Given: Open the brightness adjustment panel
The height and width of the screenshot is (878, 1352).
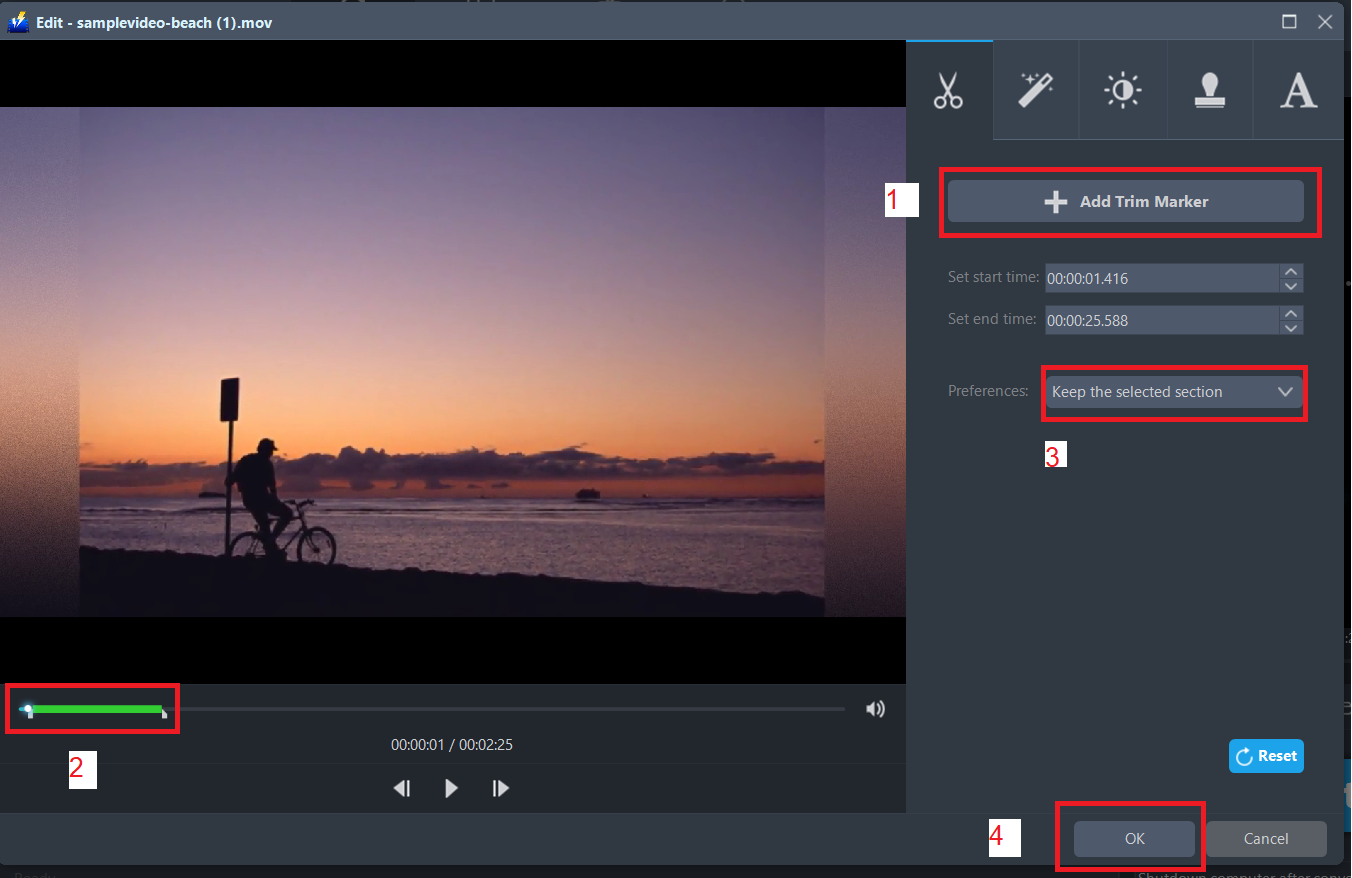Looking at the screenshot, I should (1122, 90).
